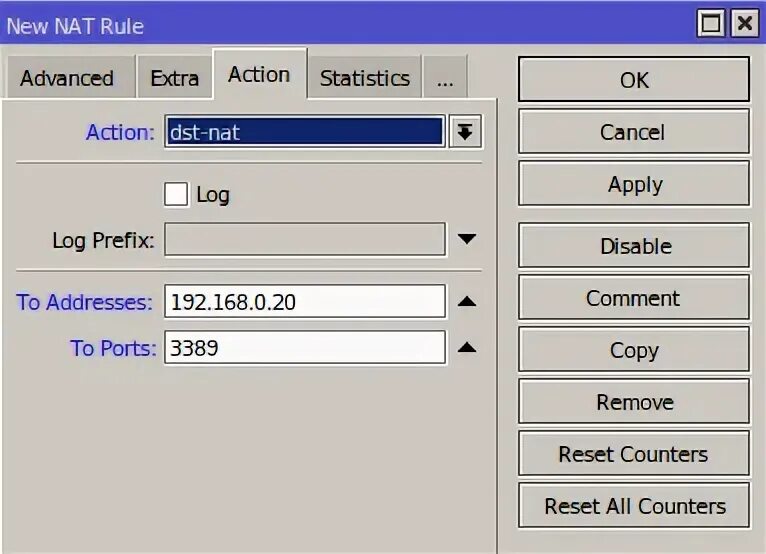
Task: Enable the Log checkbox
Action: 176,194
